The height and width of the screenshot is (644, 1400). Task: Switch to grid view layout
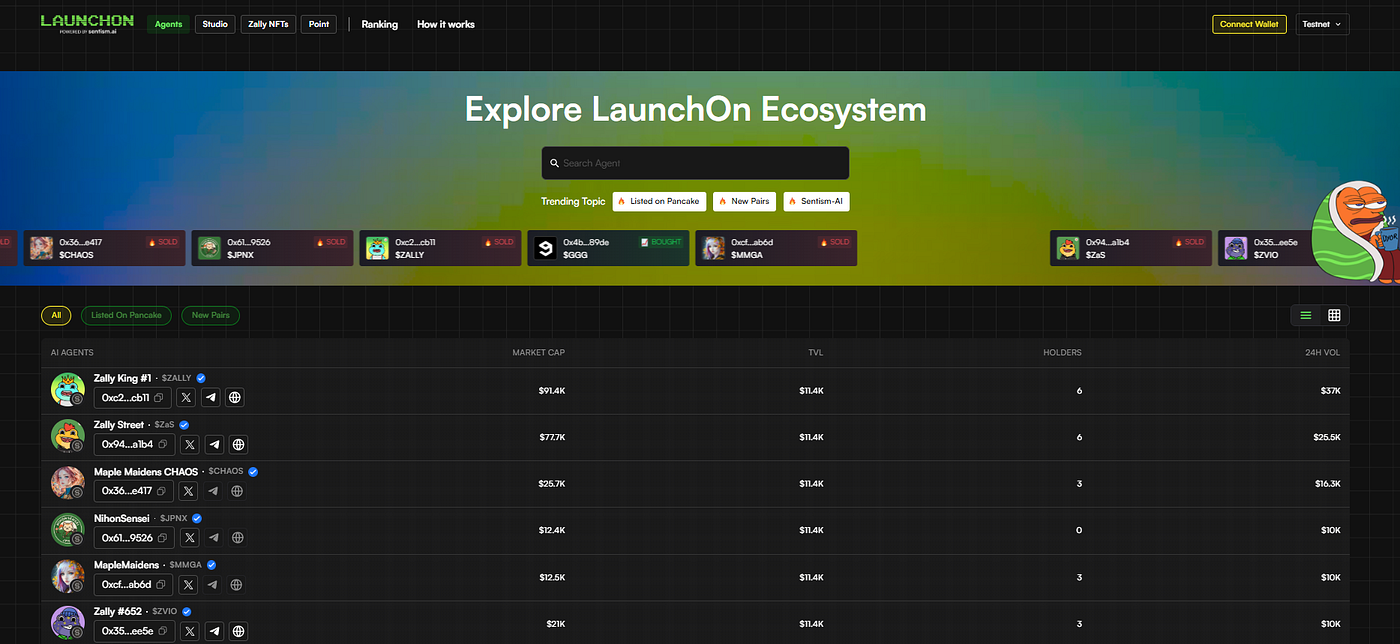coord(1334,315)
